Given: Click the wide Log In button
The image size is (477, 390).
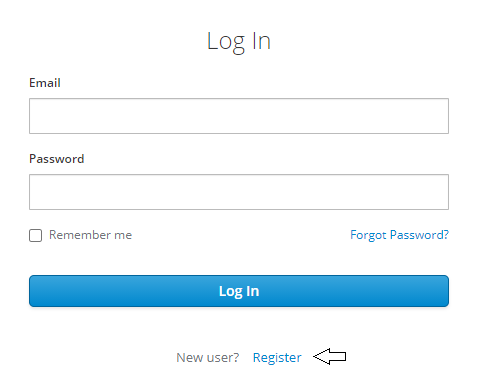Looking at the screenshot, I should pos(239,291).
